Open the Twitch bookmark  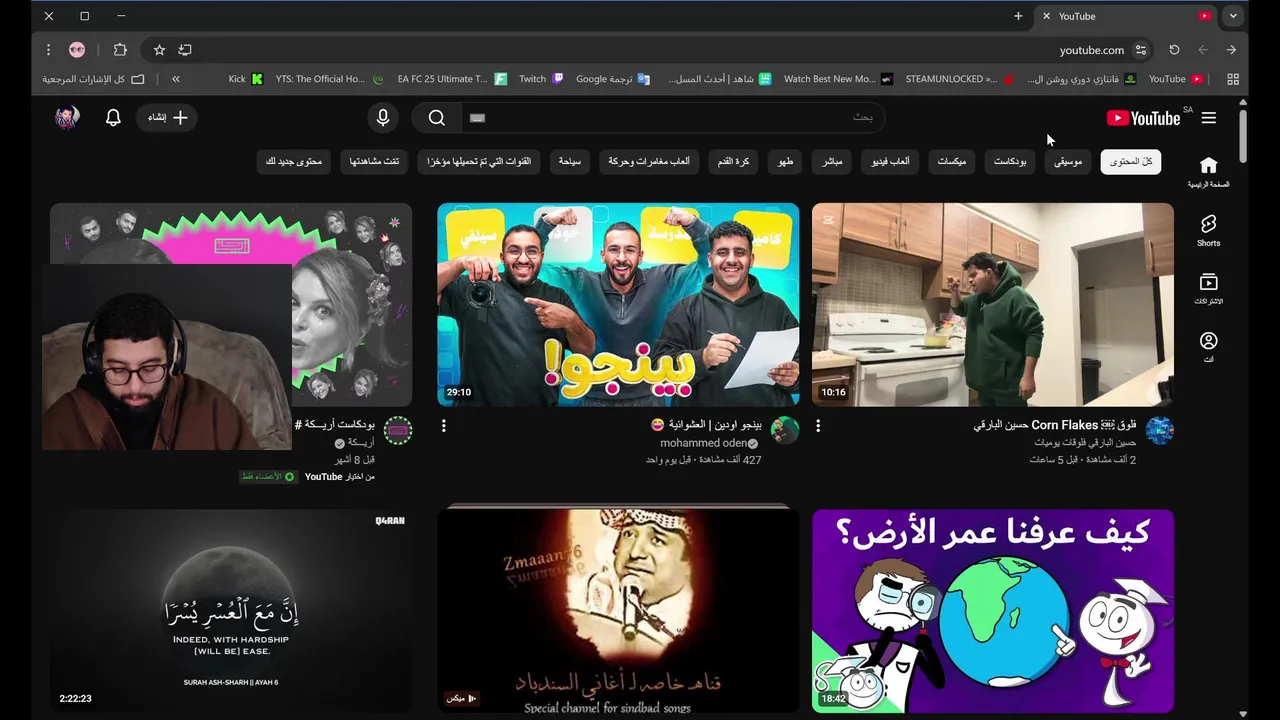point(541,79)
